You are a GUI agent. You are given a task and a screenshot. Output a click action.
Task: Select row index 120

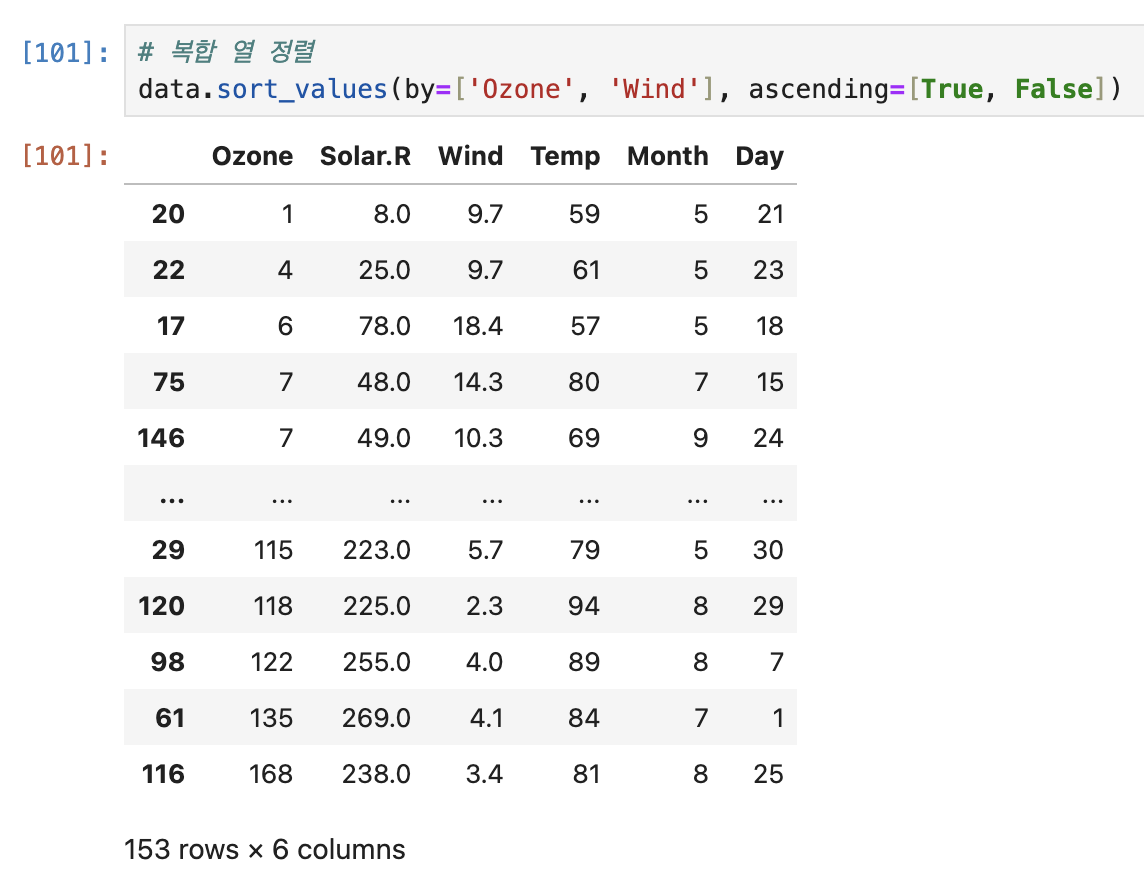tap(161, 606)
